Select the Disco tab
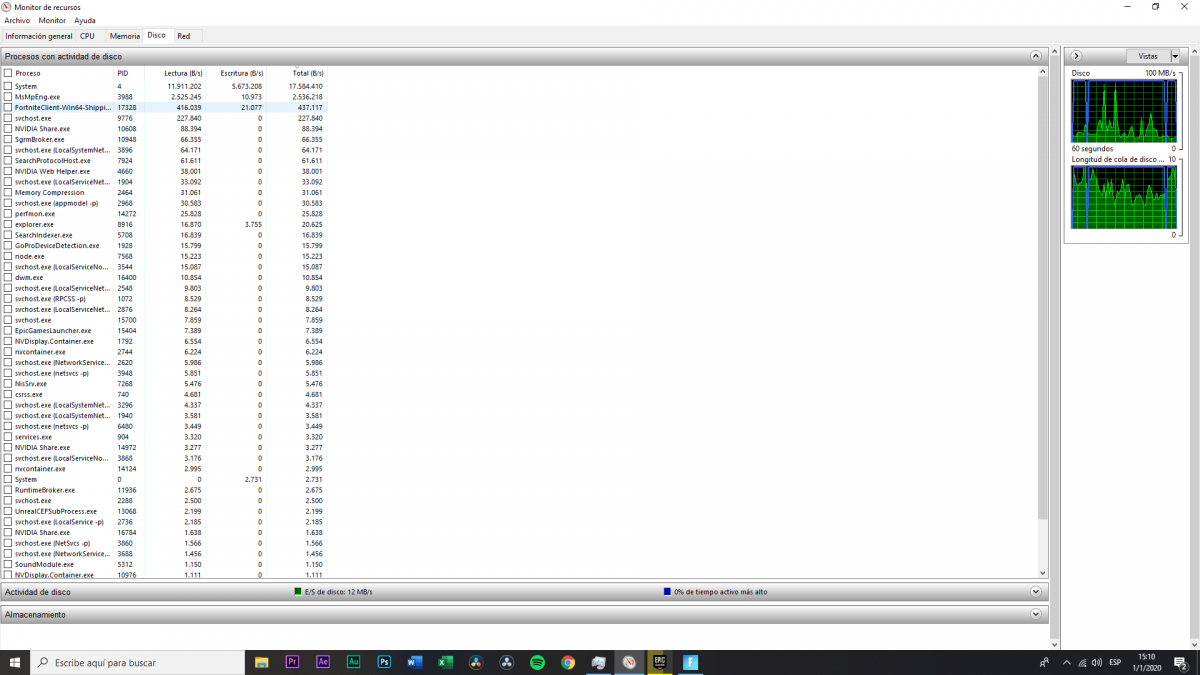The width and height of the screenshot is (1200, 675). click(x=157, y=35)
